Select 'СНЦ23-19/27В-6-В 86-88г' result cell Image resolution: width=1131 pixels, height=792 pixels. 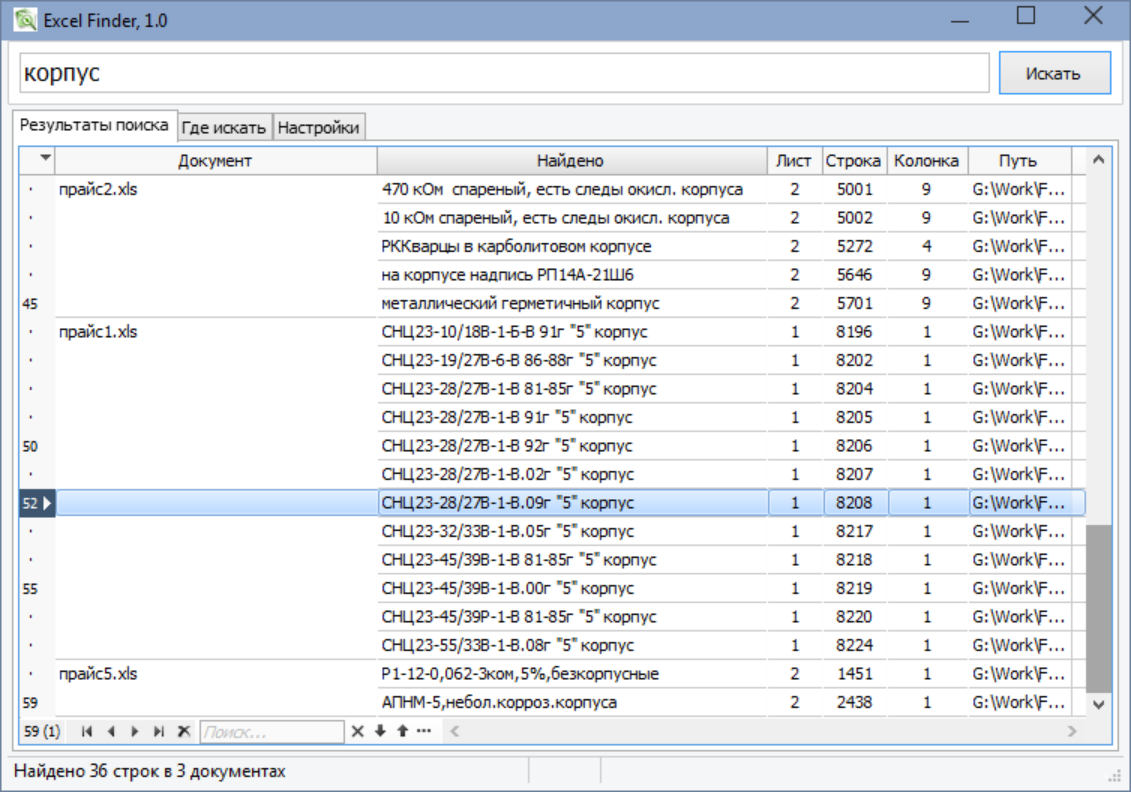tap(572, 361)
